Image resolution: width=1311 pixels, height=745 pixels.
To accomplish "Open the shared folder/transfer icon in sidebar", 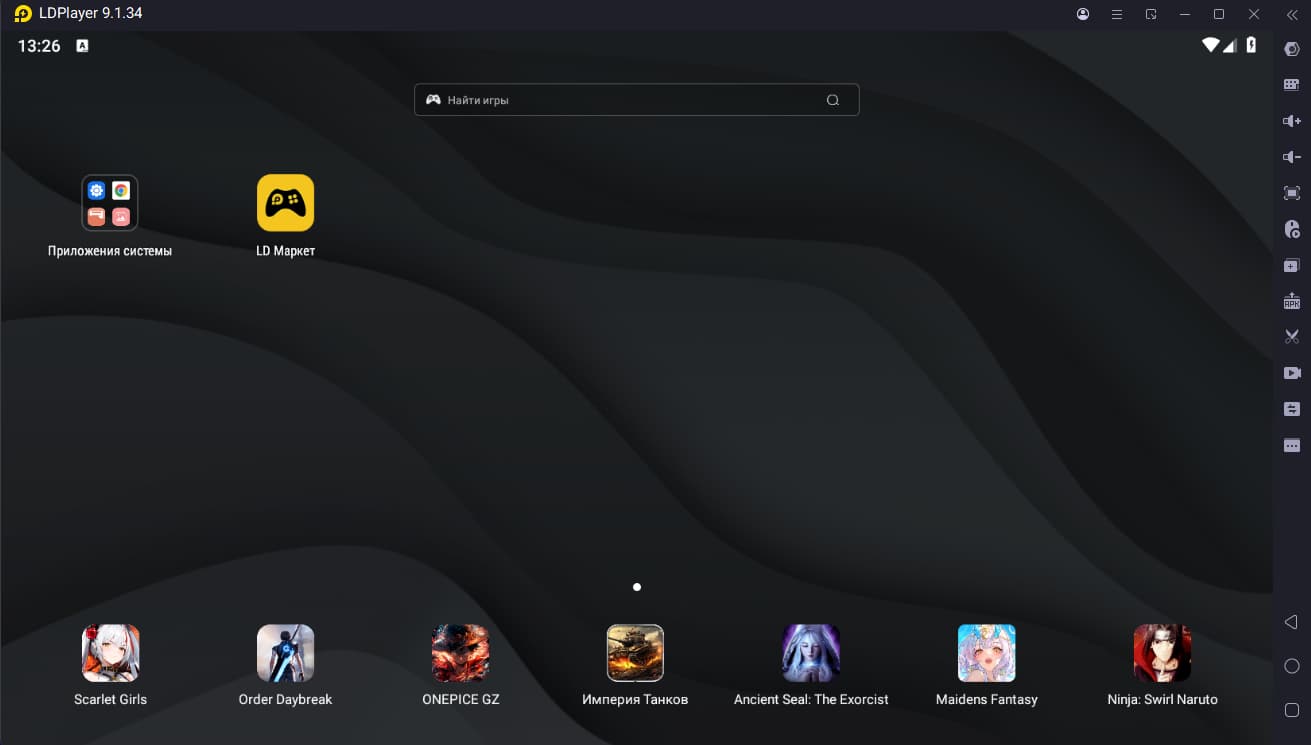I will pyautogui.click(x=1292, y=409).
